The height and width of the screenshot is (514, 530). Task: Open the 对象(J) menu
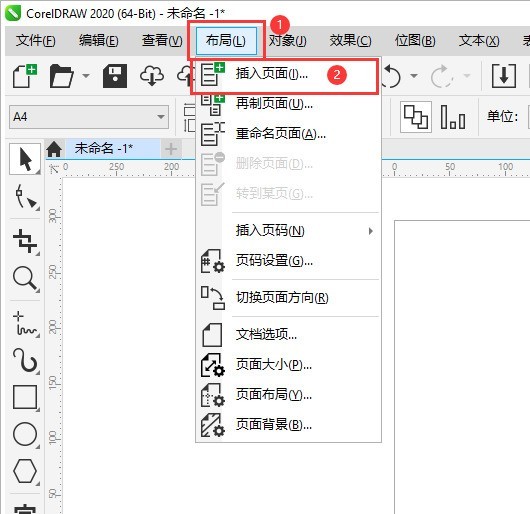288,41
